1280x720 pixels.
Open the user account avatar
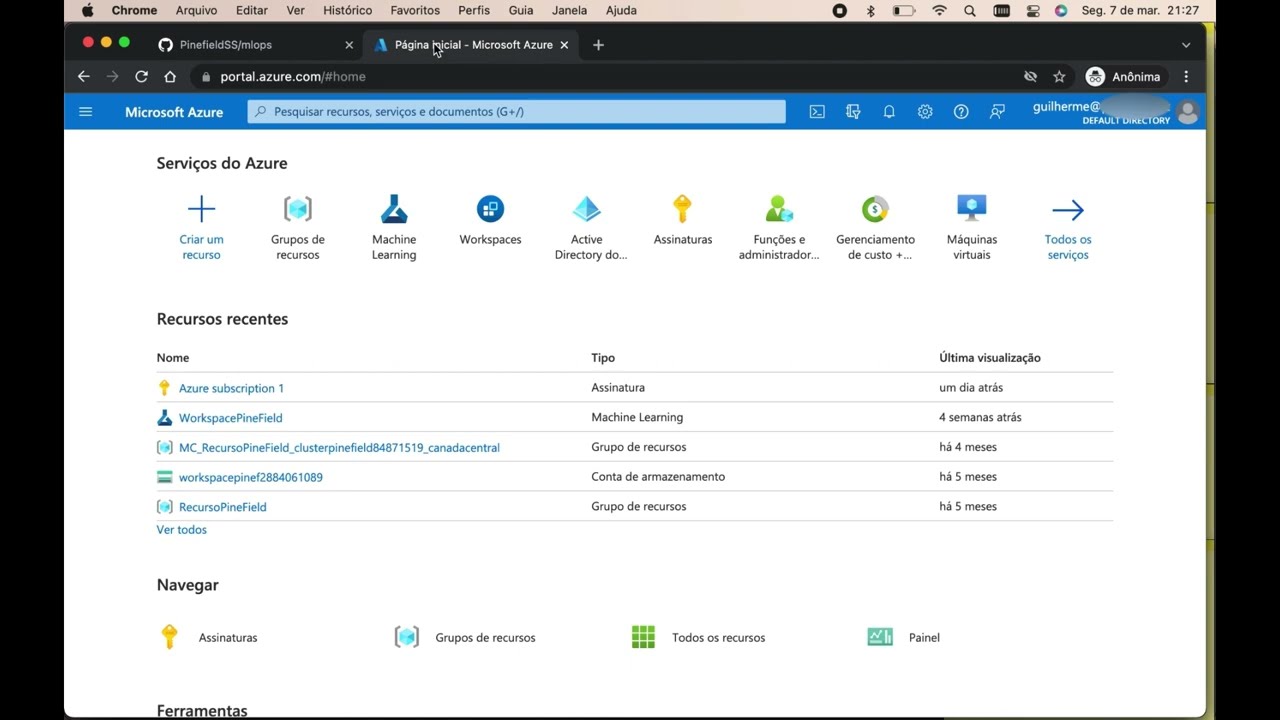point(1188,112)
